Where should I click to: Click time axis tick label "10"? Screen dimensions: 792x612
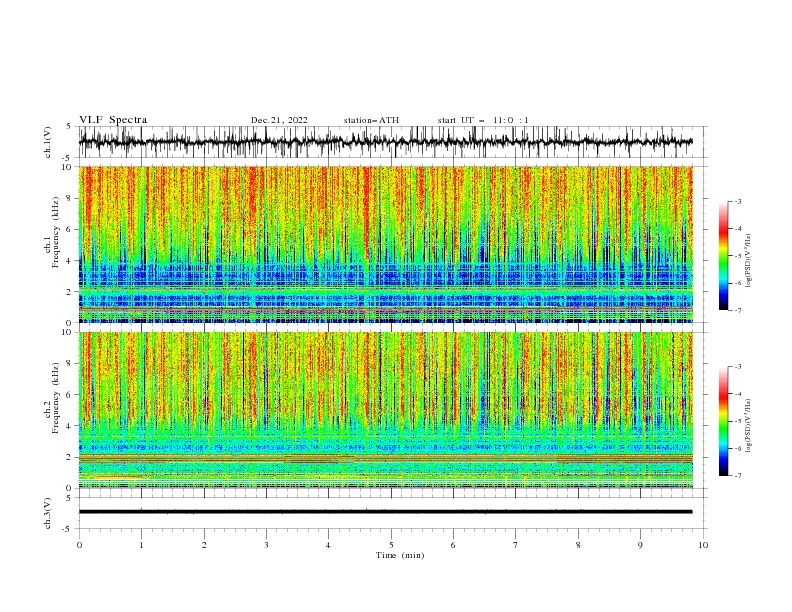[703, 545]
